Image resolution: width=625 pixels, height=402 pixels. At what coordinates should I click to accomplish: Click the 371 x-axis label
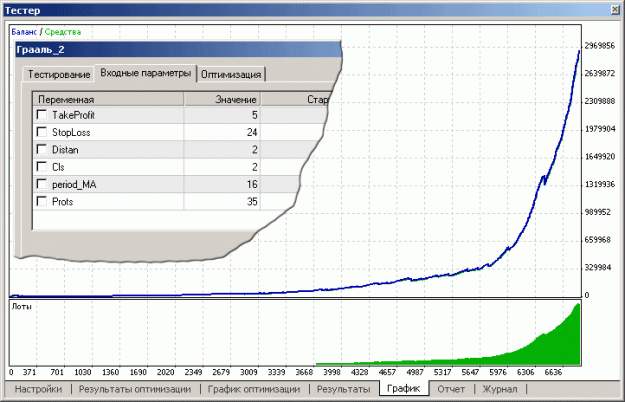29,372
